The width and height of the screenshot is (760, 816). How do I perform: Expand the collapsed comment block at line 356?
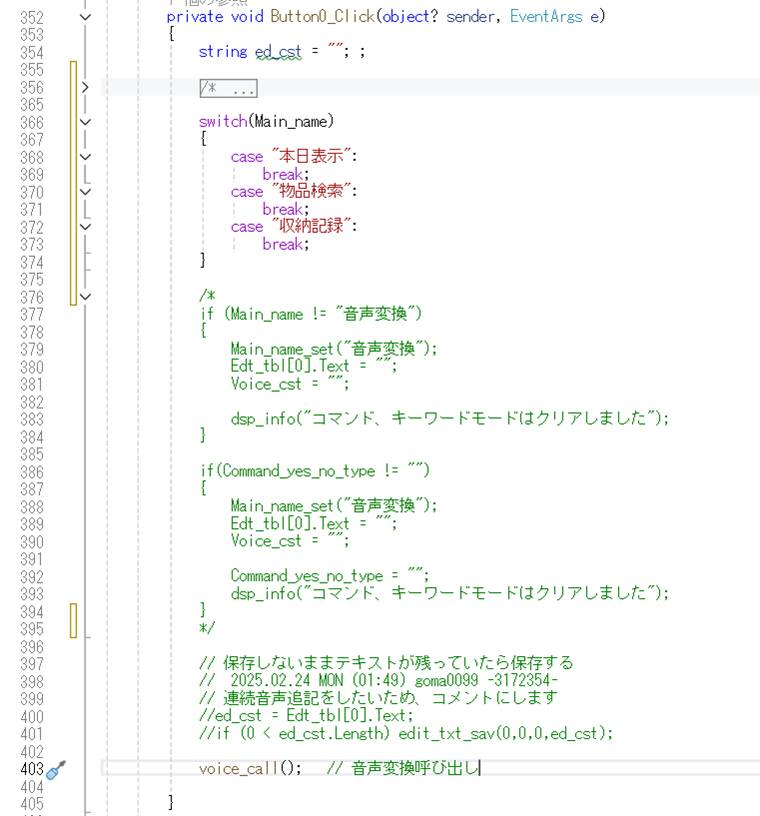[x=85, y=87]
